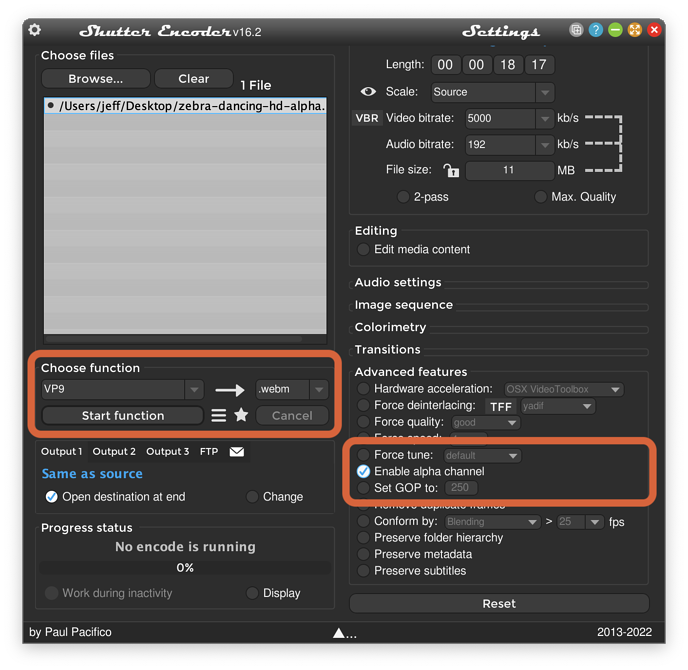Toggle VBR bitrate mode label

click(367, 118)
